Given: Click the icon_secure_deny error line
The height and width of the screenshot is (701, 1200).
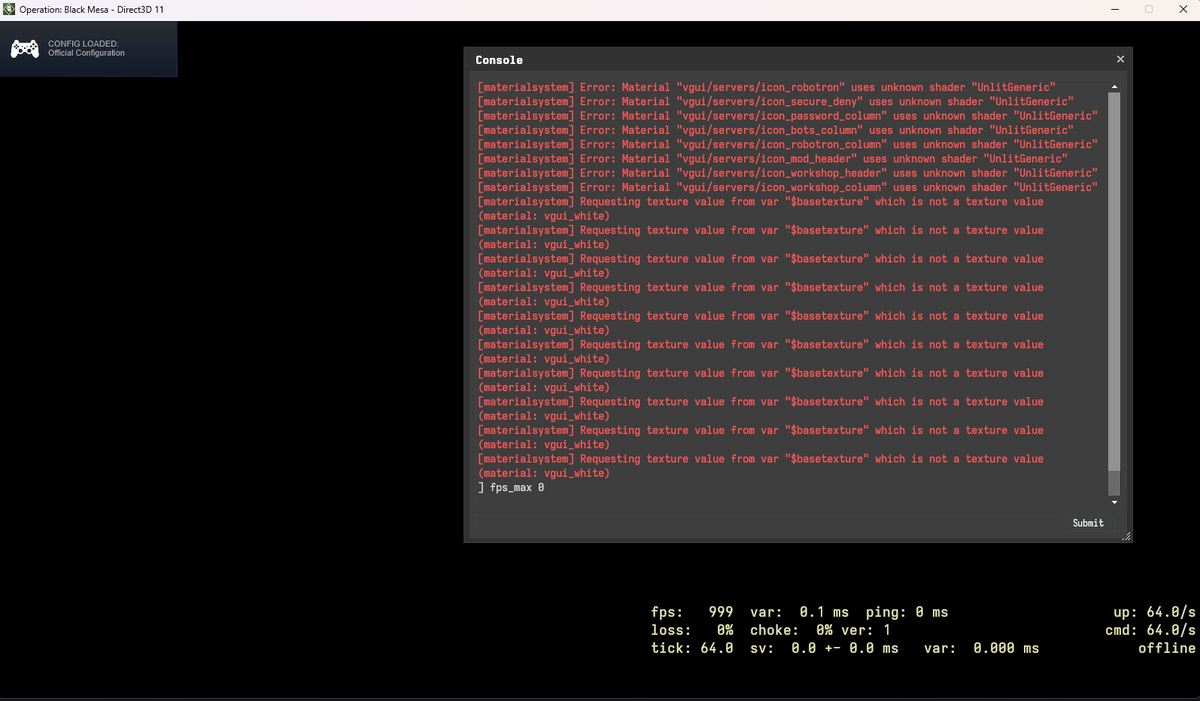Looking at the screenshot, I should (x=776, y=102).
